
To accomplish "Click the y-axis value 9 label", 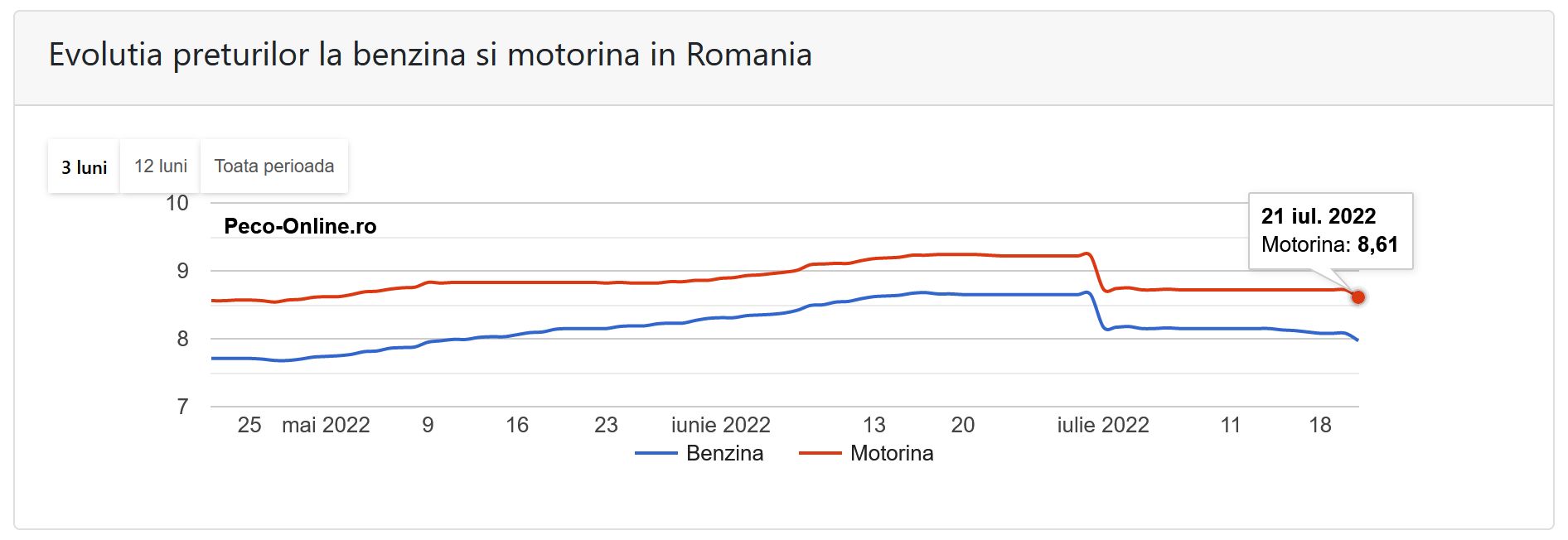I will (182, 271).
